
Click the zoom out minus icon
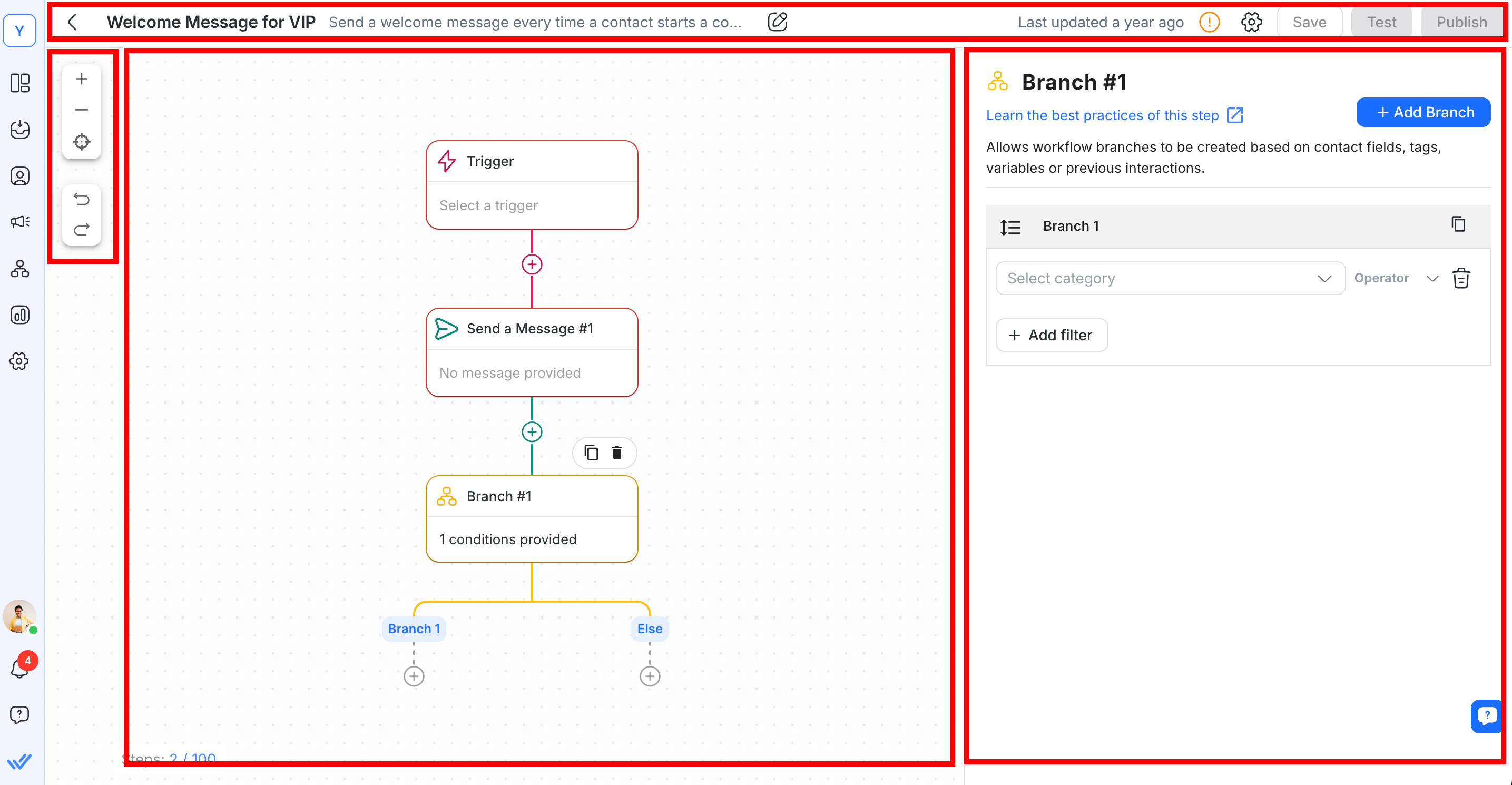(x=82, y=110)
